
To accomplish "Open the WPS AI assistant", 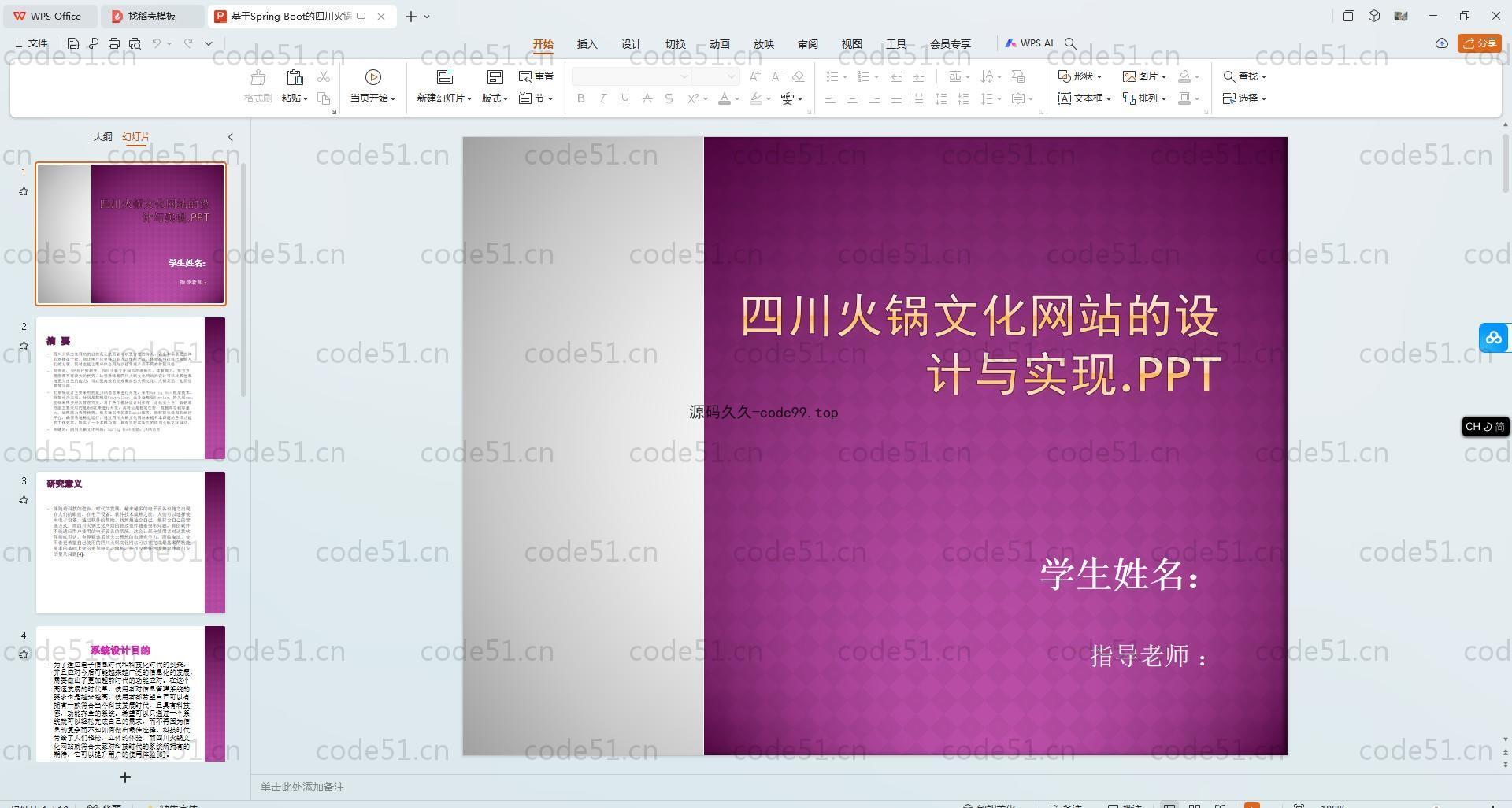I will pos(1029,43).
